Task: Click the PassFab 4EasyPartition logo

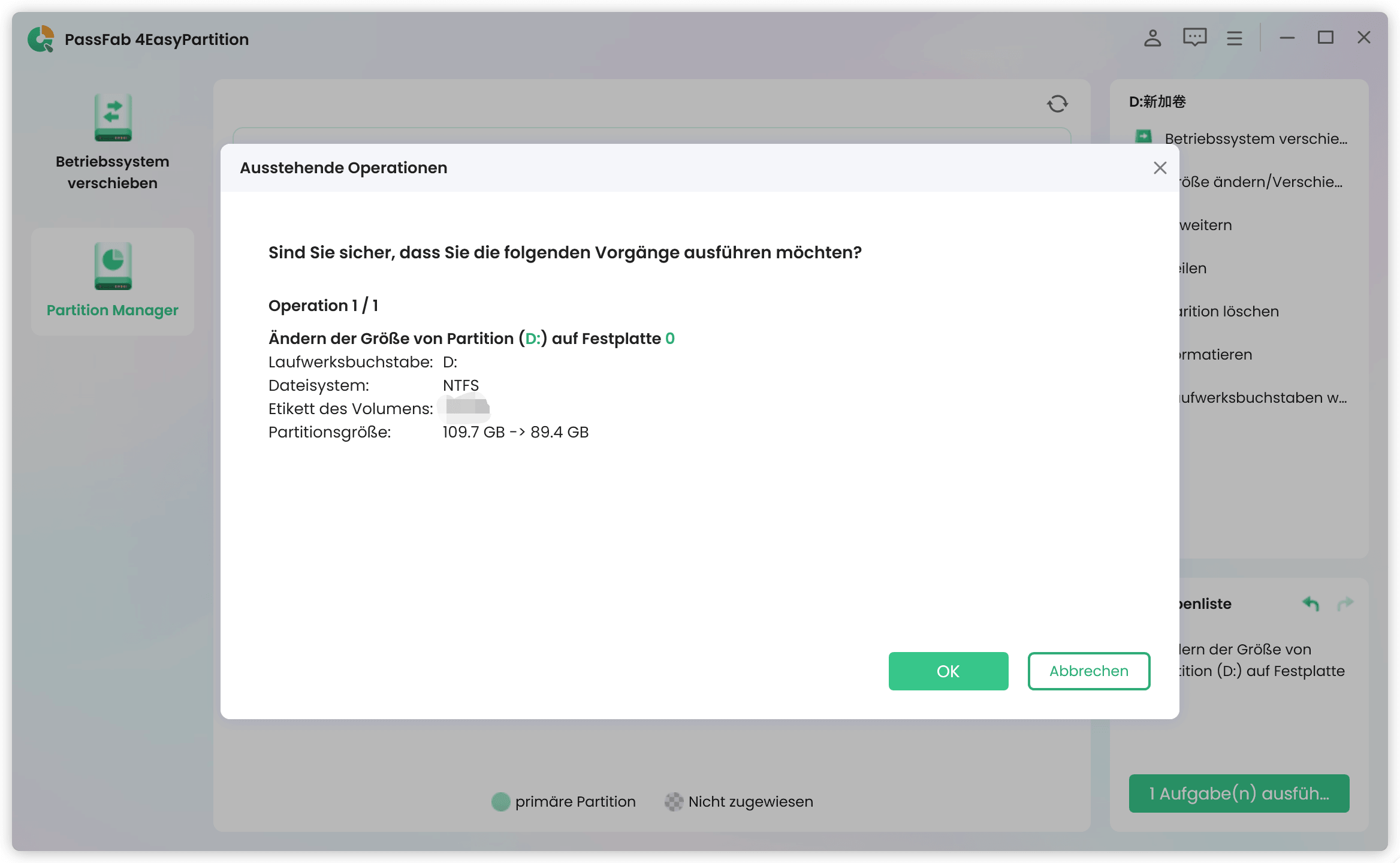Action: [40, 38]
